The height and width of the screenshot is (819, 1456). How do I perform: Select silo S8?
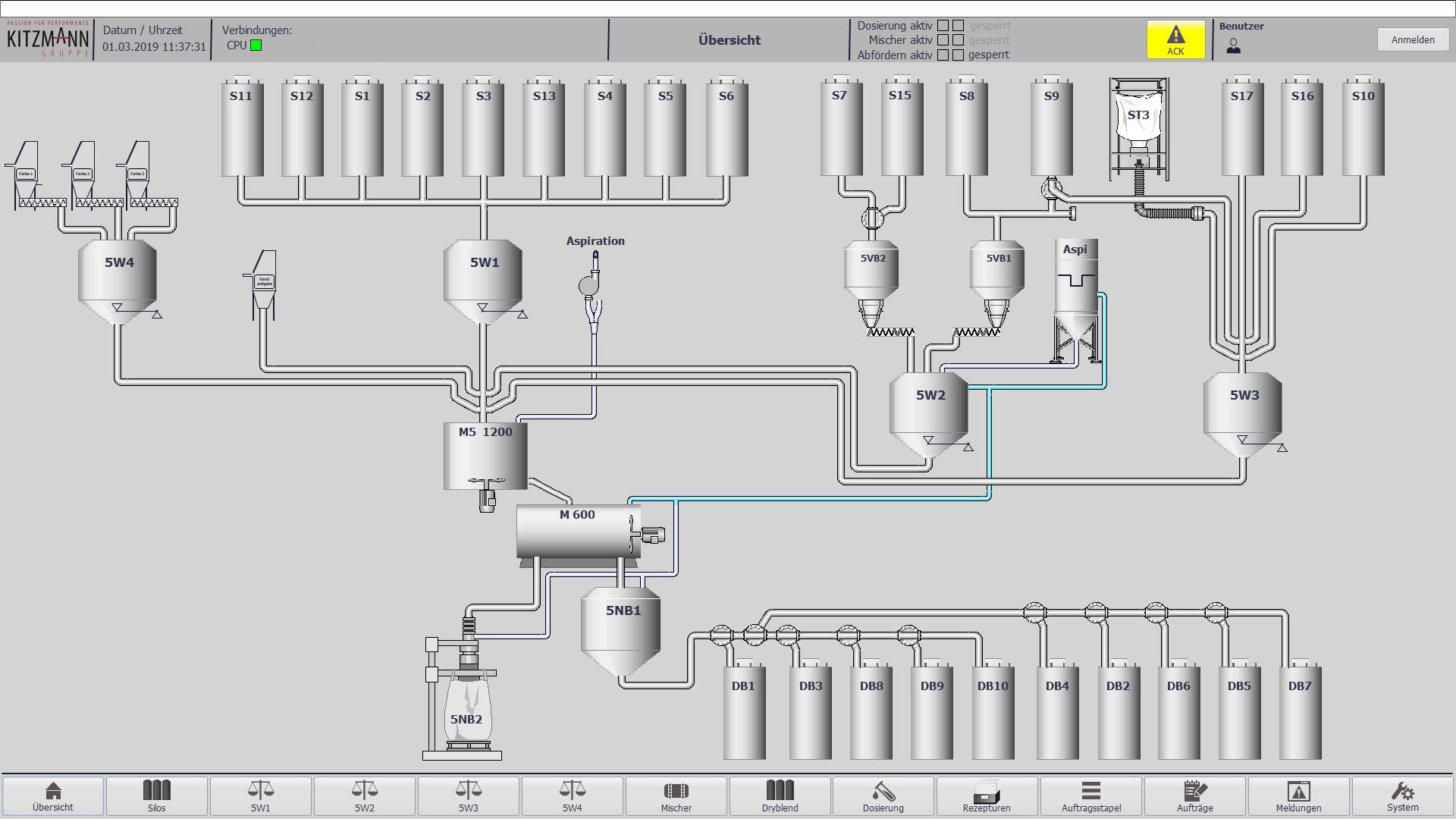tap(967, 126)
